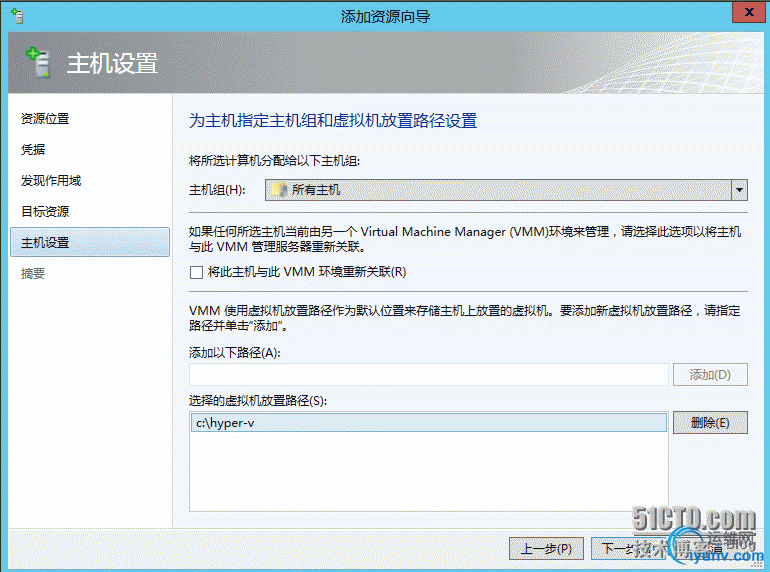Image resolution: width=770 pixels, height=572 pixels.
Task: Select the 所有主机 host group combo box
Action: point(506,190)
